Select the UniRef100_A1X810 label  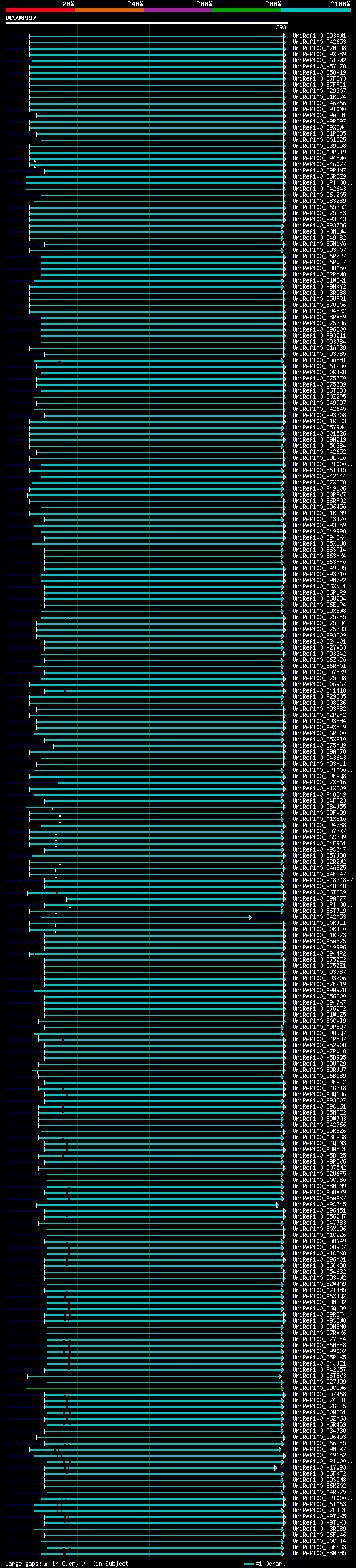click(319, 819)
